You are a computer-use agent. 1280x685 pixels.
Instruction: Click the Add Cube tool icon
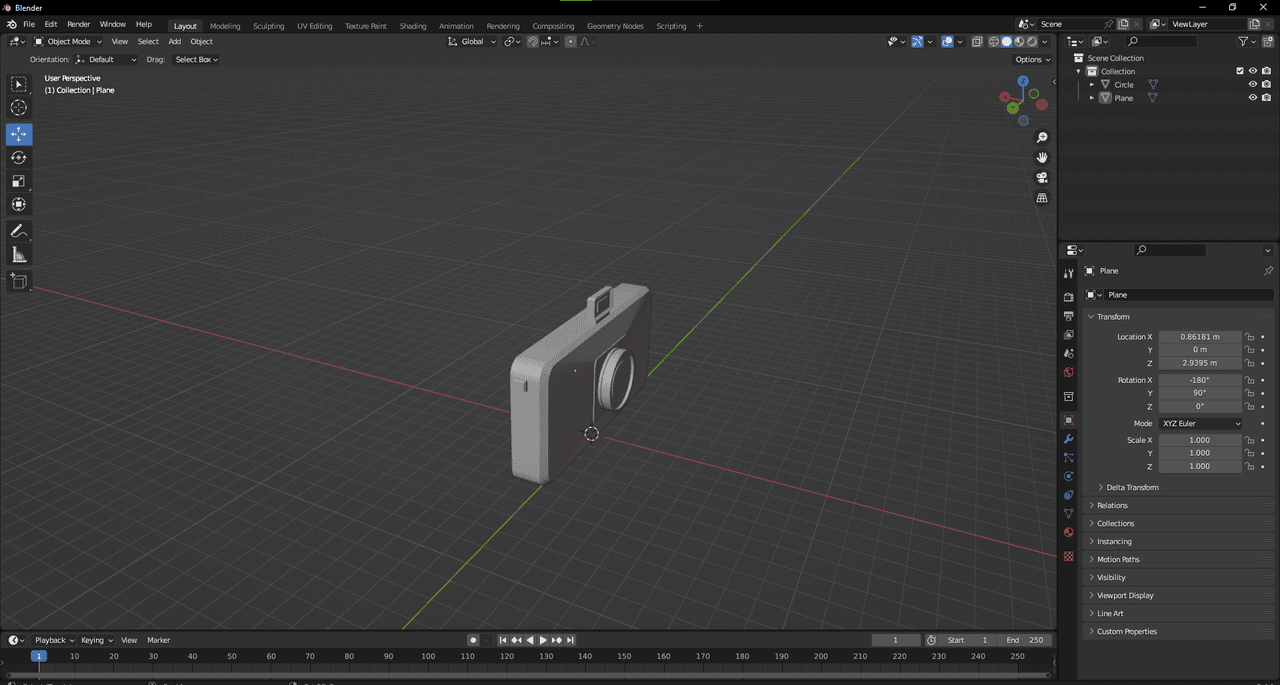pos(19,282)
